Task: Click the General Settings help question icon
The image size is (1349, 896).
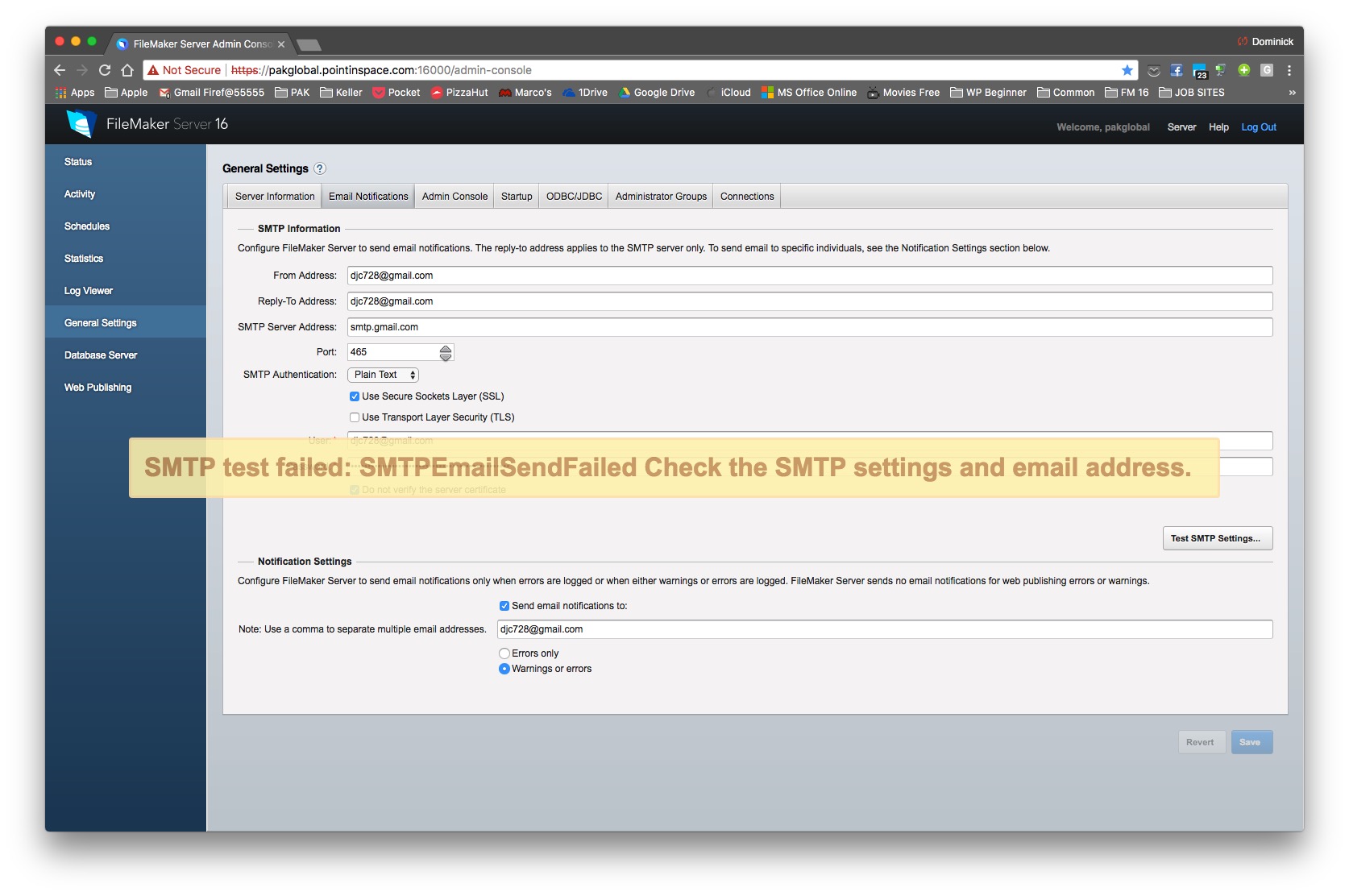Action: point(320,168)
